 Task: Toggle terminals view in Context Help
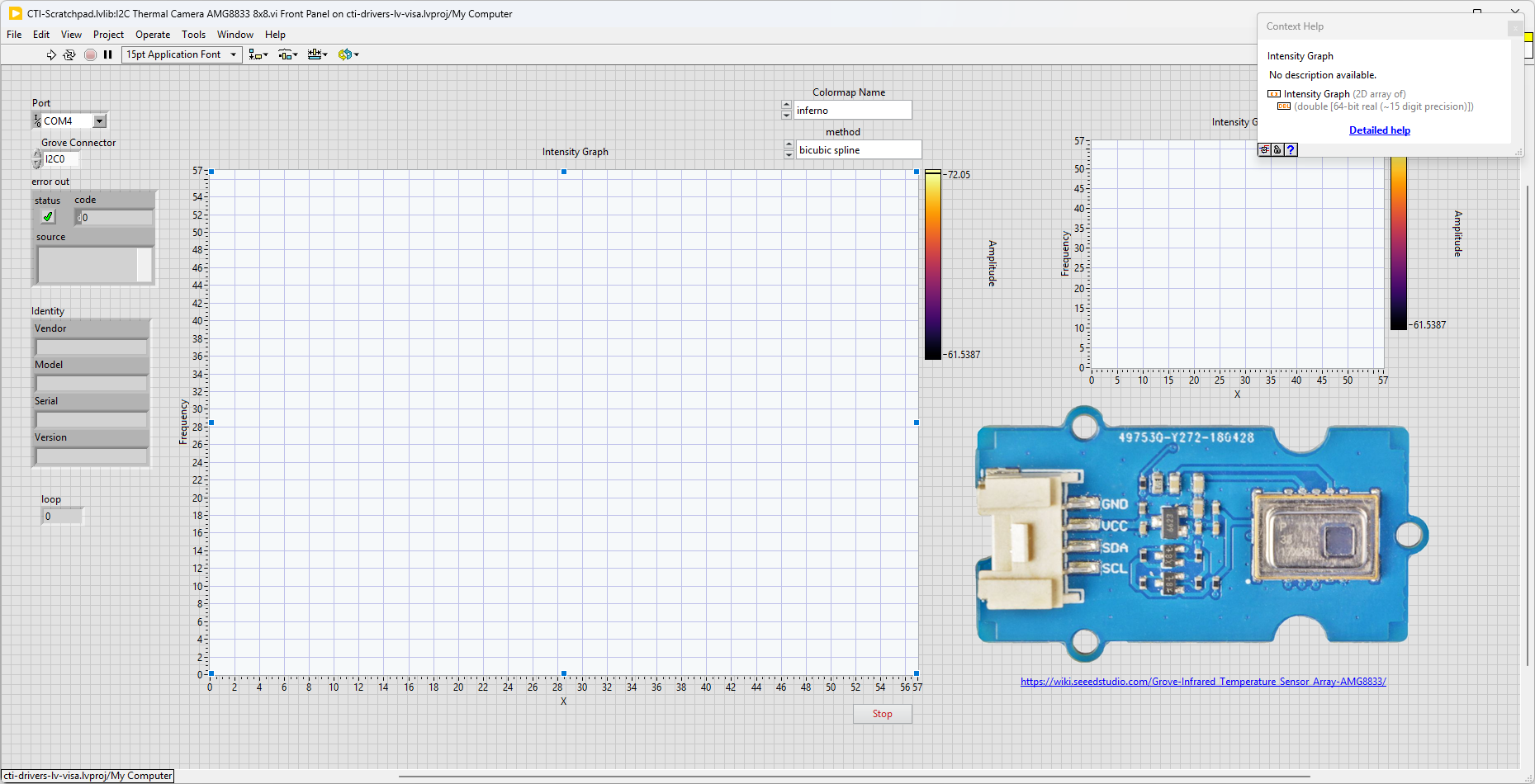(1264, 149)
